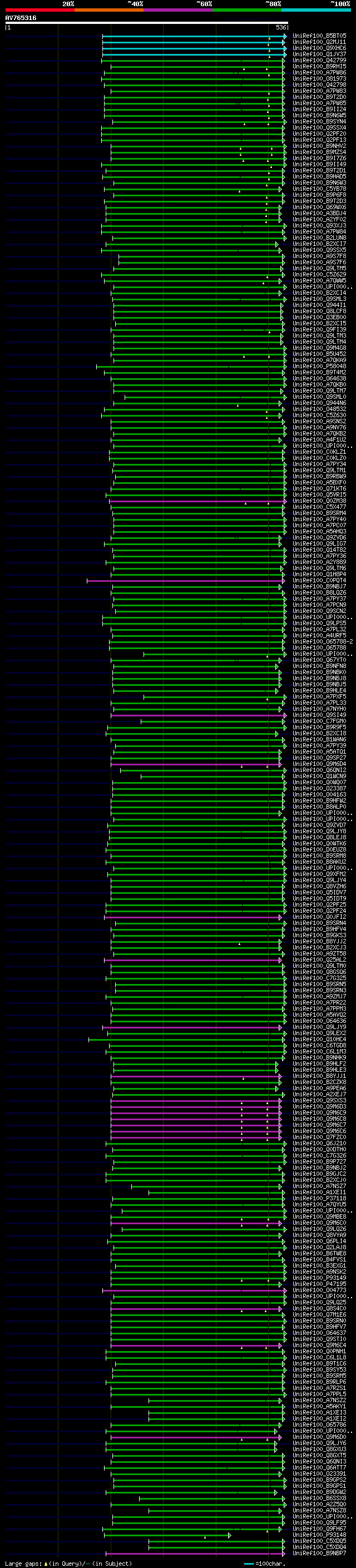This screenshot has width=356, height=1568.
Task: Select hit UniRef100_B9MZS4
Action: coord(319,152)
